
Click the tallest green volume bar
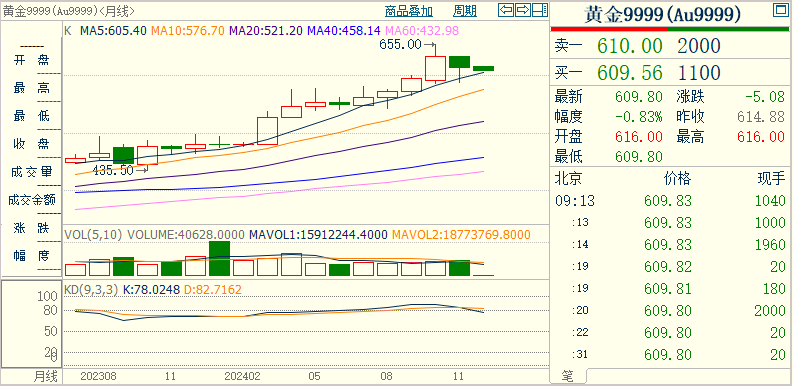click(219, 259)
